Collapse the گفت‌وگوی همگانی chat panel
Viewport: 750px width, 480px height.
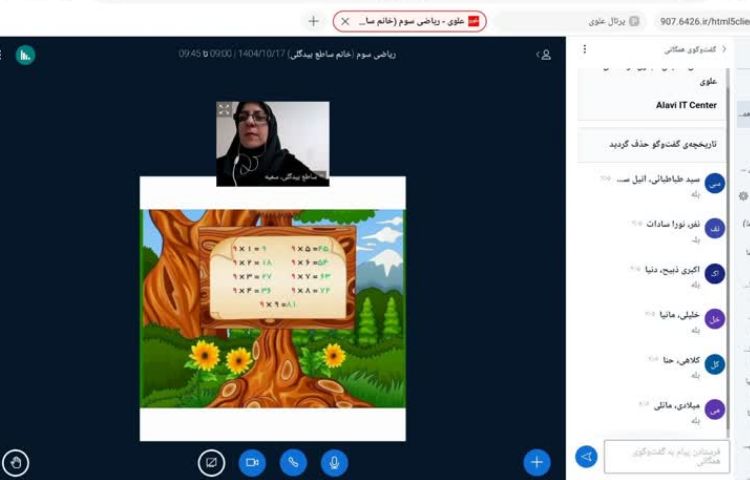click(x=695, y=49)
